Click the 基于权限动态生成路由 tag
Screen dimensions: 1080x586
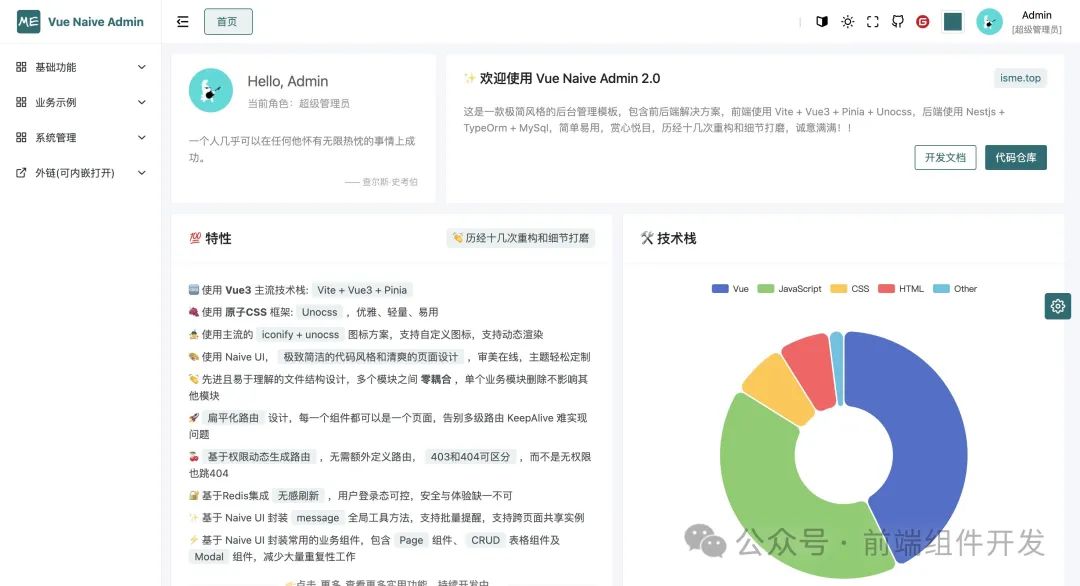259,457
